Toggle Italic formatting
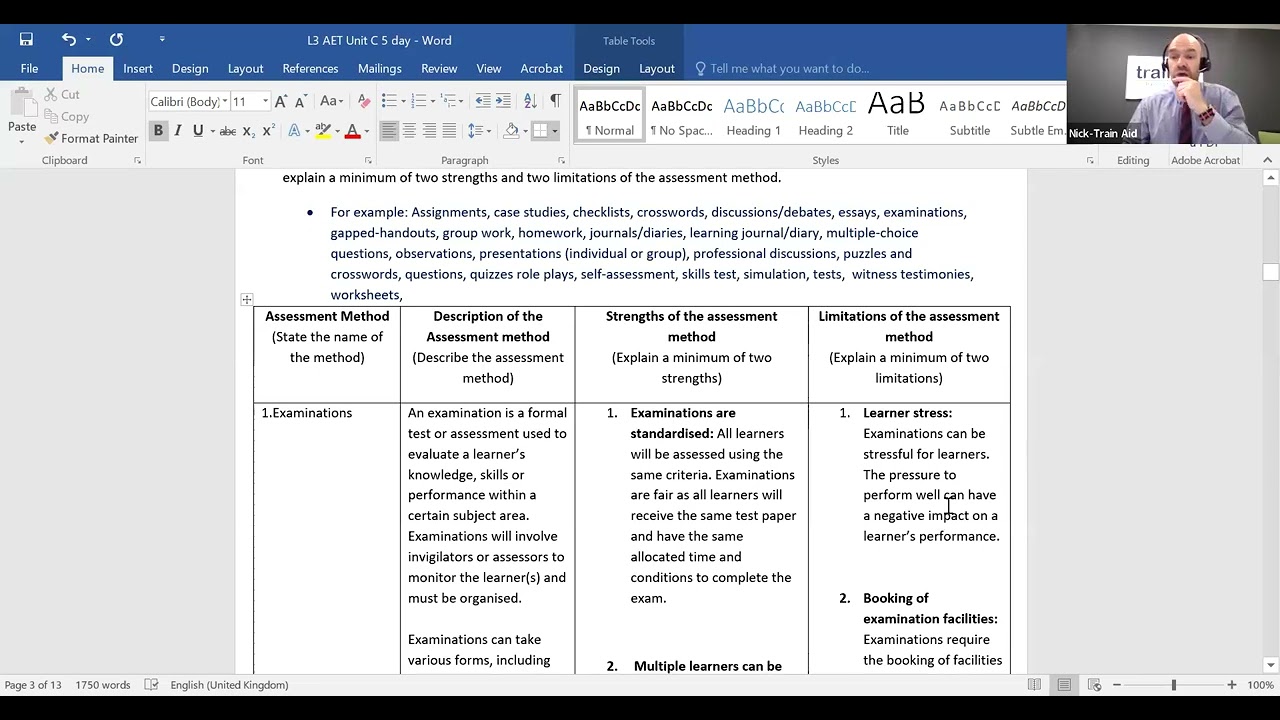The image size is (1280, 720). point(178,131)
